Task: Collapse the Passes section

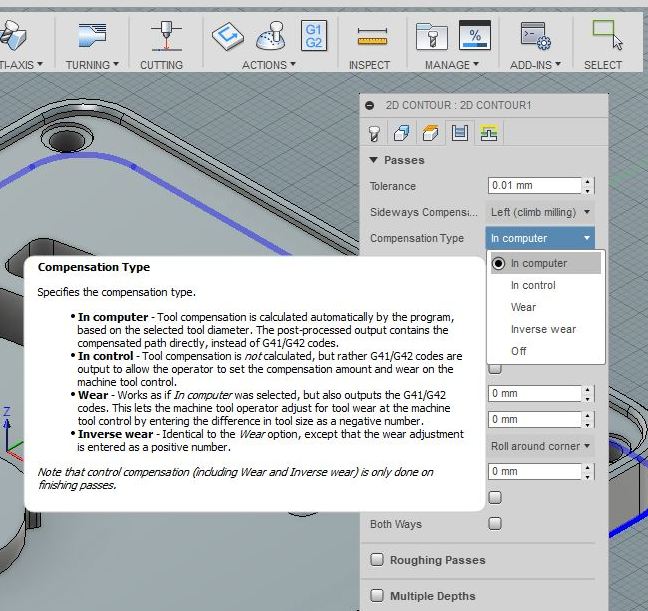Action: pyautogui.click(x=374, y=160)
